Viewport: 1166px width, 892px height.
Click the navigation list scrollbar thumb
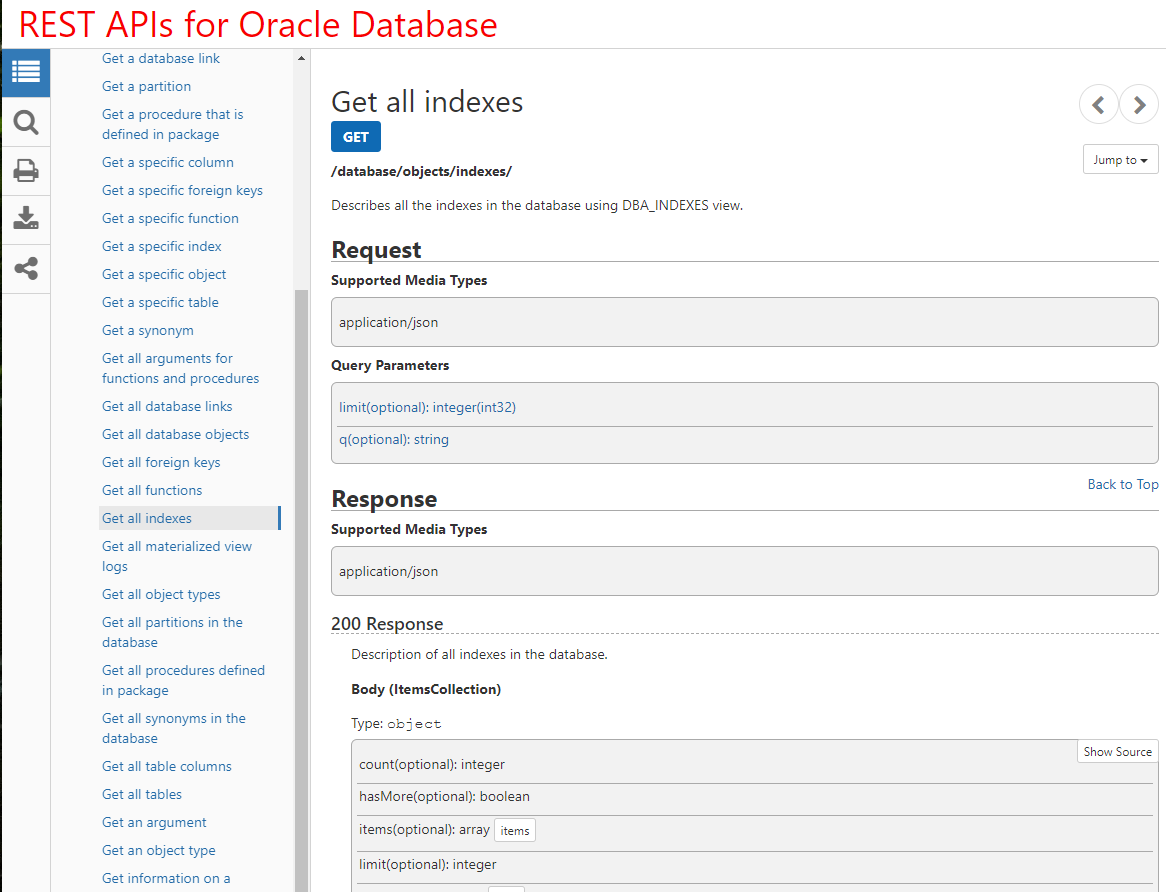click(x=301, y=590)
